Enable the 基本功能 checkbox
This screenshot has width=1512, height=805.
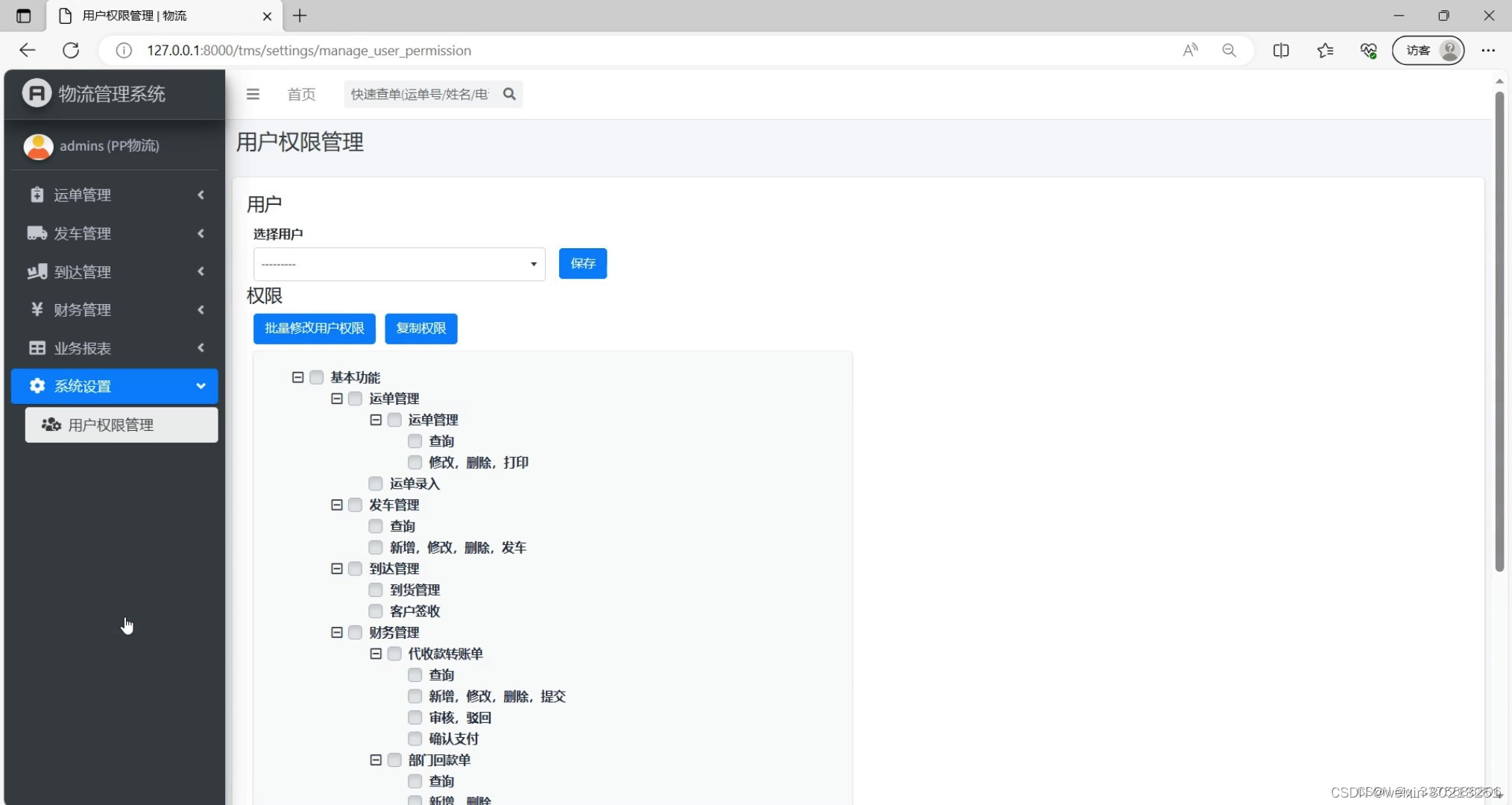[316, 377]
